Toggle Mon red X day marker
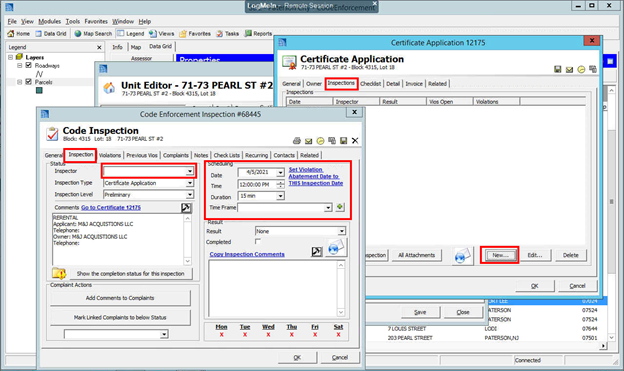Viewport: 624px width, 371px height. coord(221,335)
